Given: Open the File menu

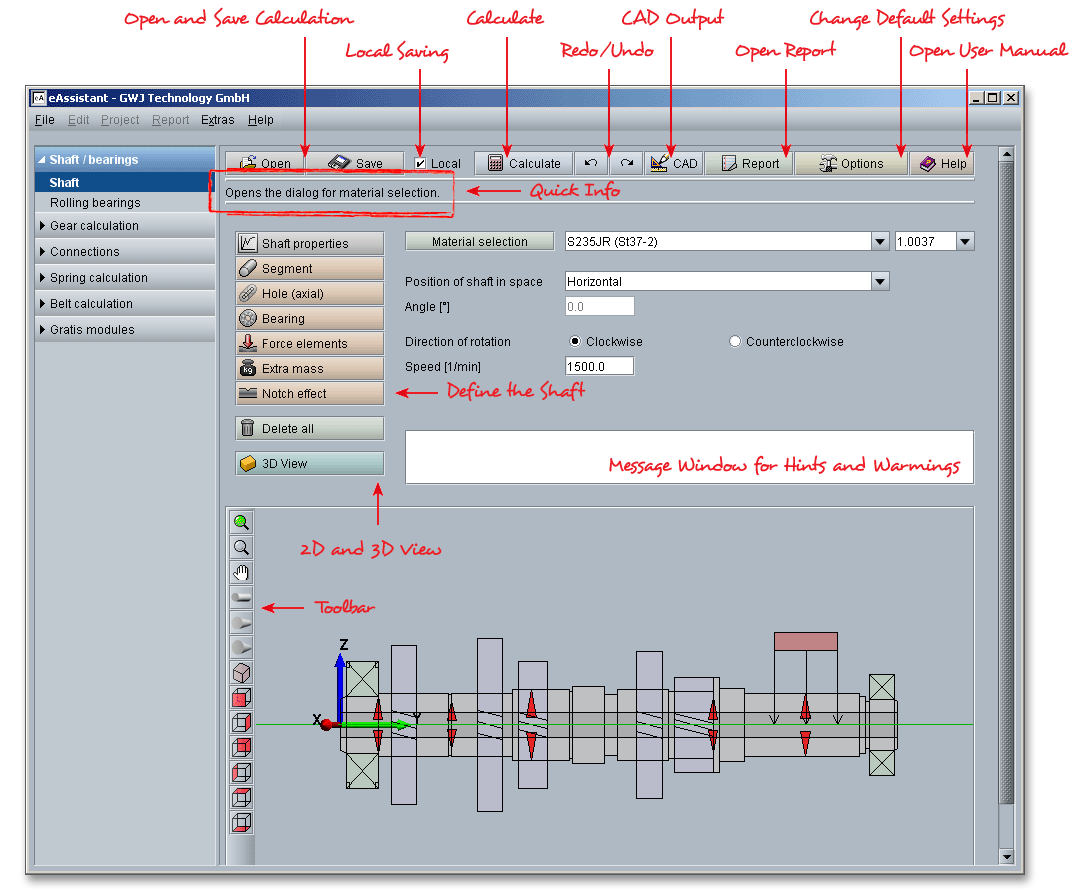Looking at the screenshot, I should point(44,120).
